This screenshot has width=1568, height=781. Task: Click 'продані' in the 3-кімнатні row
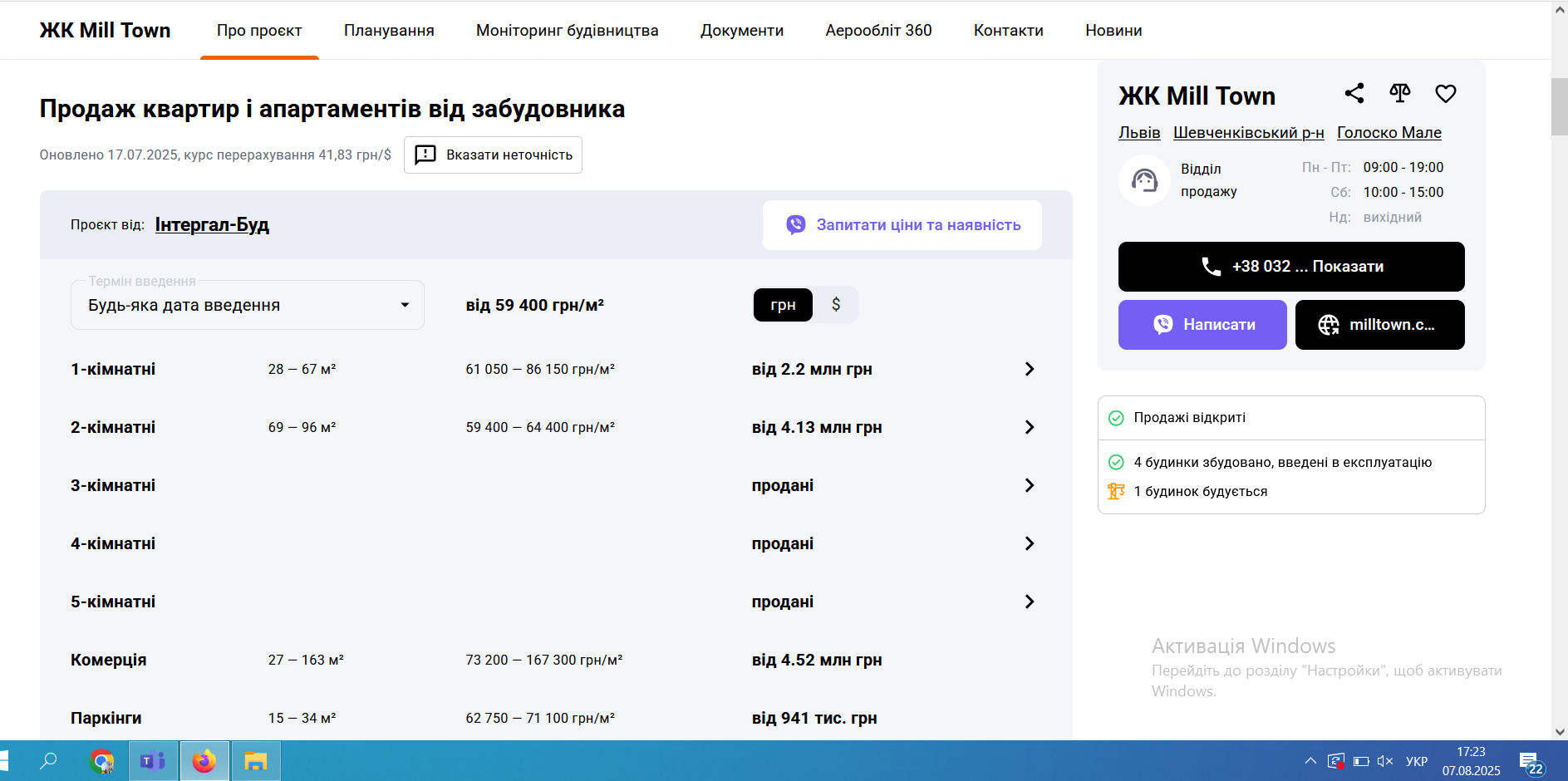click(783, 485)
